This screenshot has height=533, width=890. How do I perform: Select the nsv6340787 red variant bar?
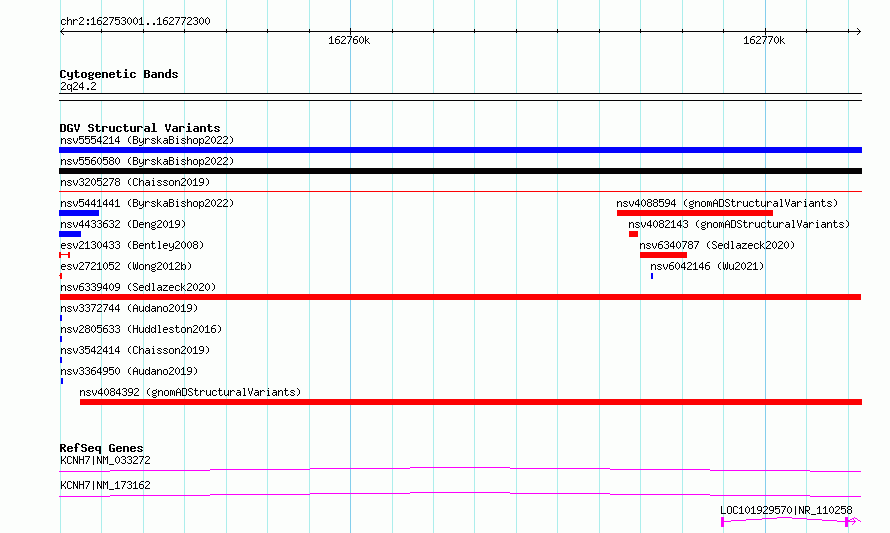point(664,255)
